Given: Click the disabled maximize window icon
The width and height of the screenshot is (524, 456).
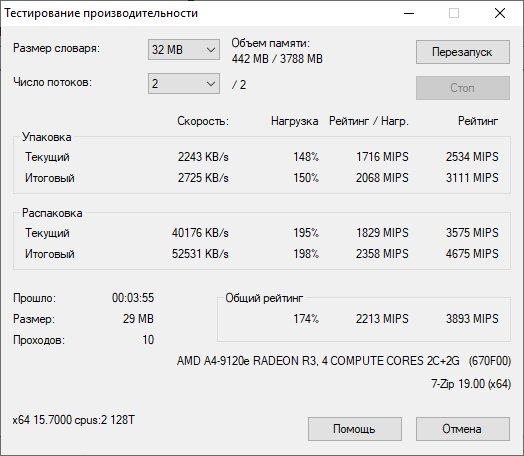Looking at the screenshot, I should pos(454,13).
